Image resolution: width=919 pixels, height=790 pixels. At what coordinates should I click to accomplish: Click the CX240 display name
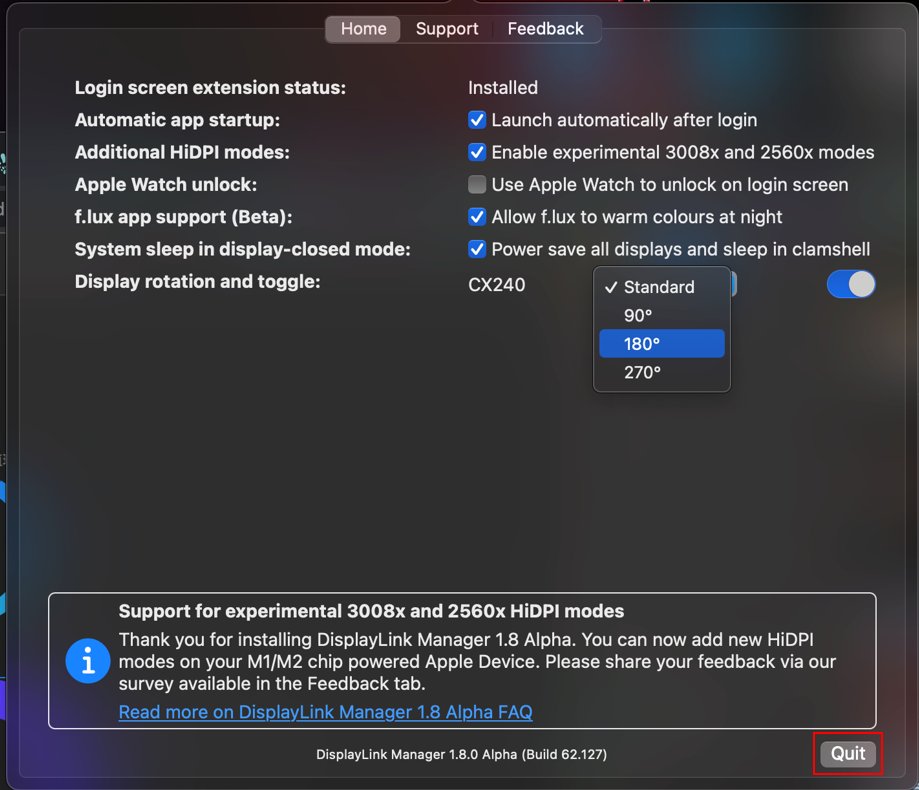496,285
